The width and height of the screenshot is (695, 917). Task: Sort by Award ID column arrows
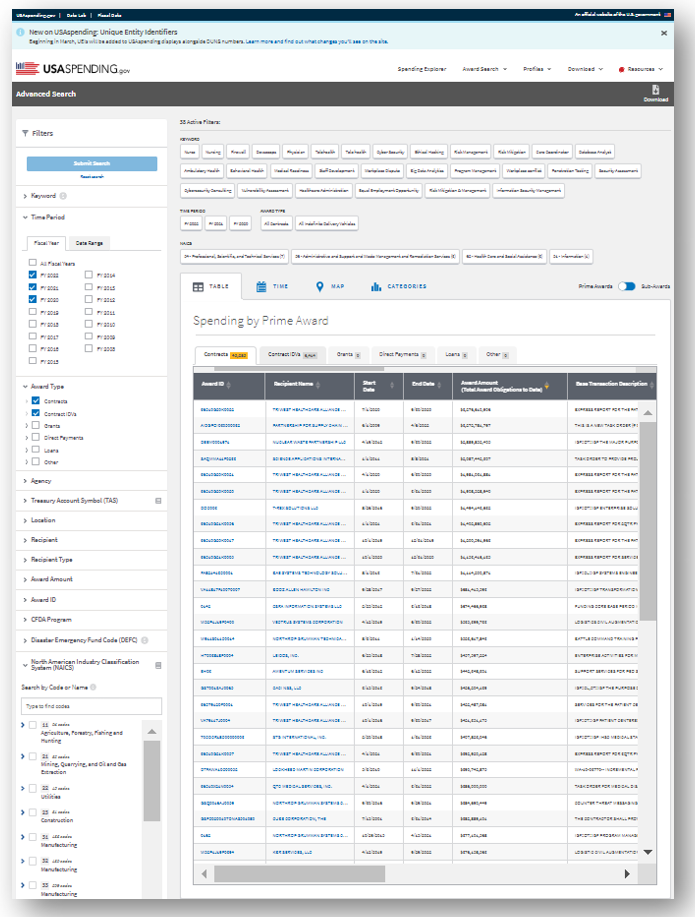pyautogui.click(x=229, y=385)
